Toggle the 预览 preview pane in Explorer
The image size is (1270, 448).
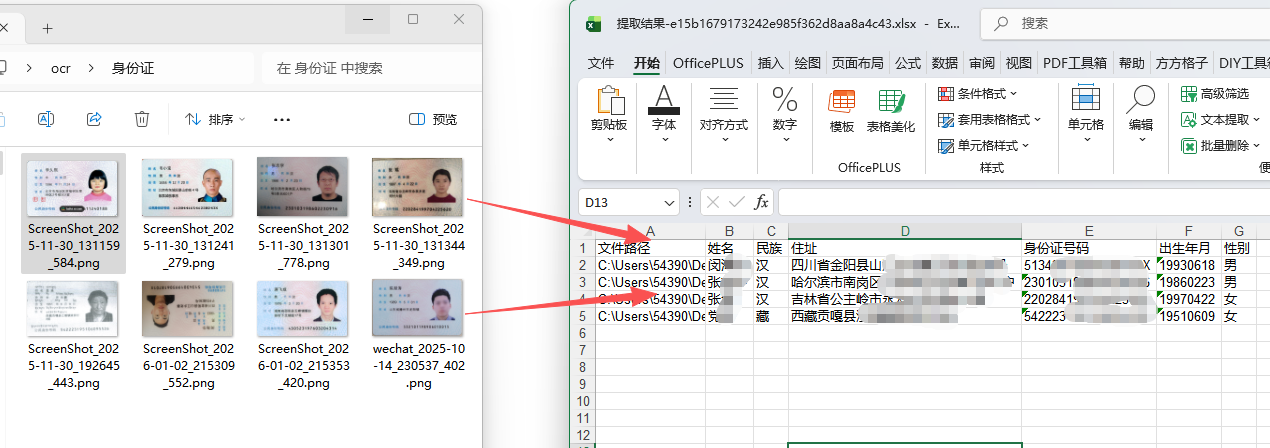pyautogui.click(x=433, y=119)
